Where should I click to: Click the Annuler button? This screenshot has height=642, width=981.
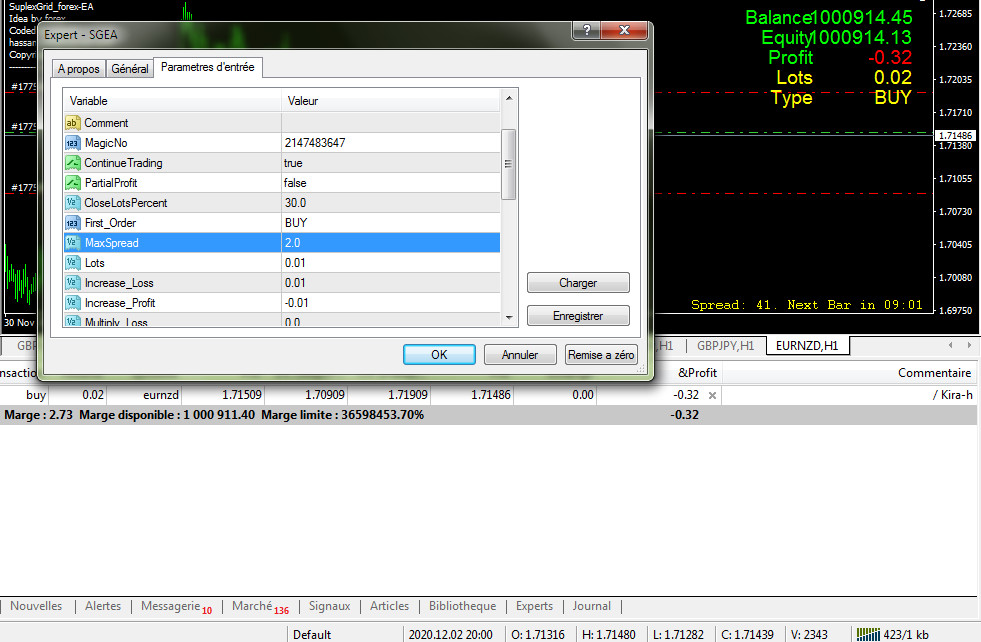(520, 355)
